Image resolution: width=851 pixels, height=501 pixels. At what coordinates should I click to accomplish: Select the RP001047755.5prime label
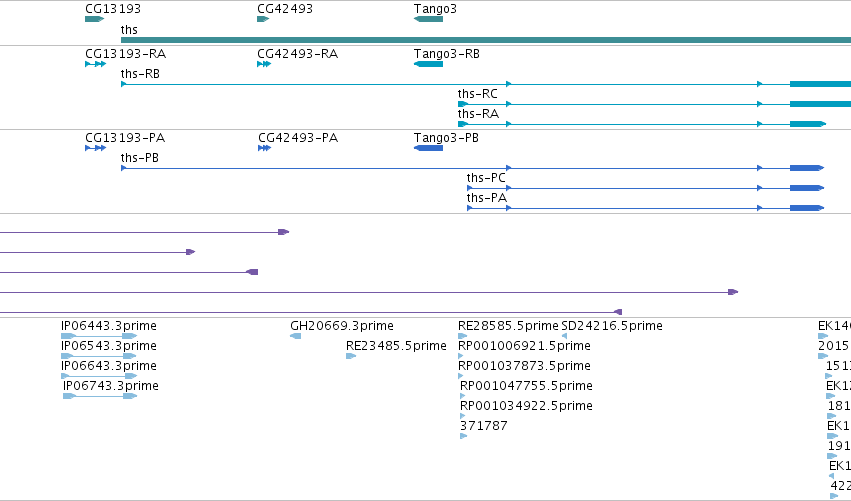[x=526, y=386]
